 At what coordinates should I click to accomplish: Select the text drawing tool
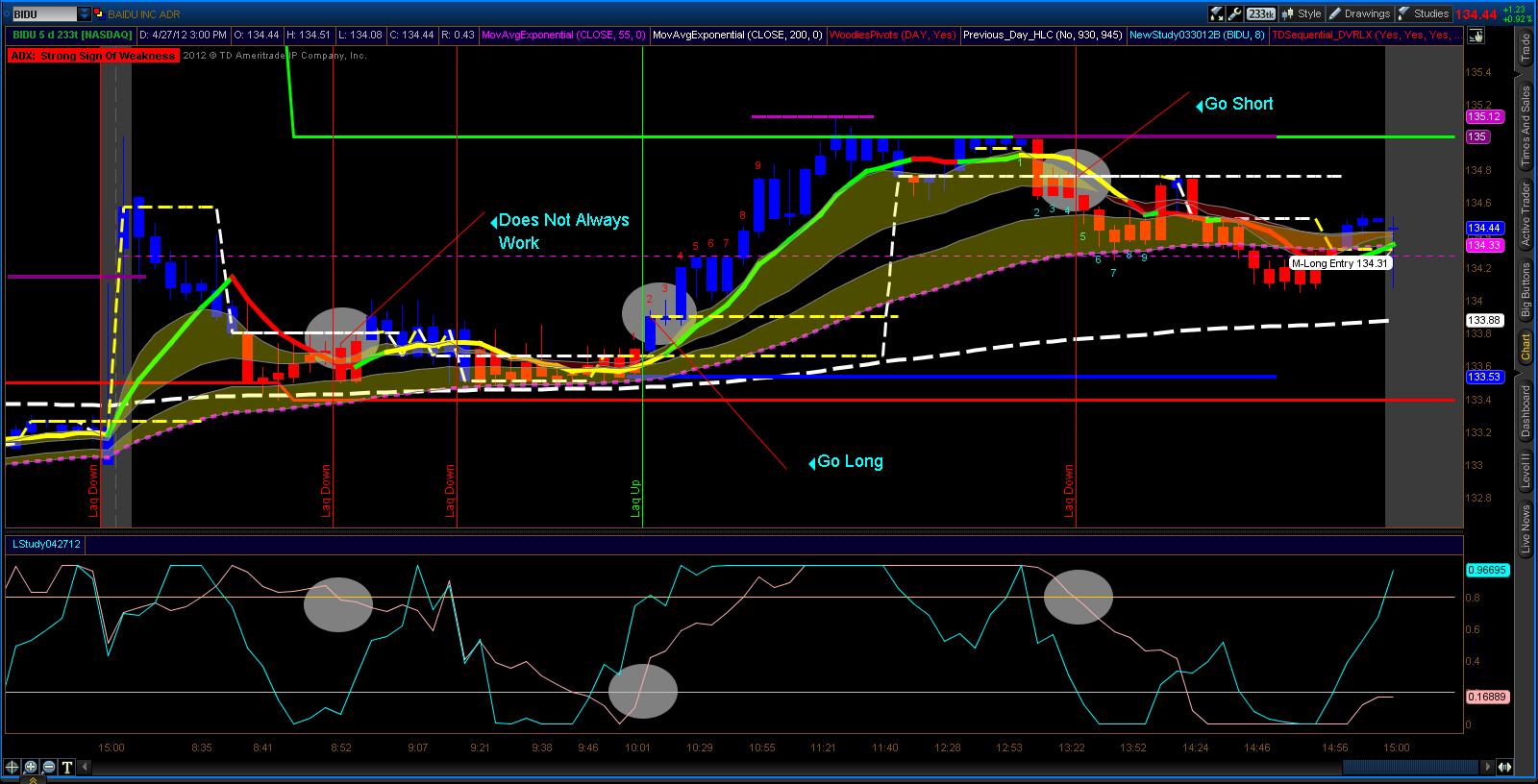67,767
